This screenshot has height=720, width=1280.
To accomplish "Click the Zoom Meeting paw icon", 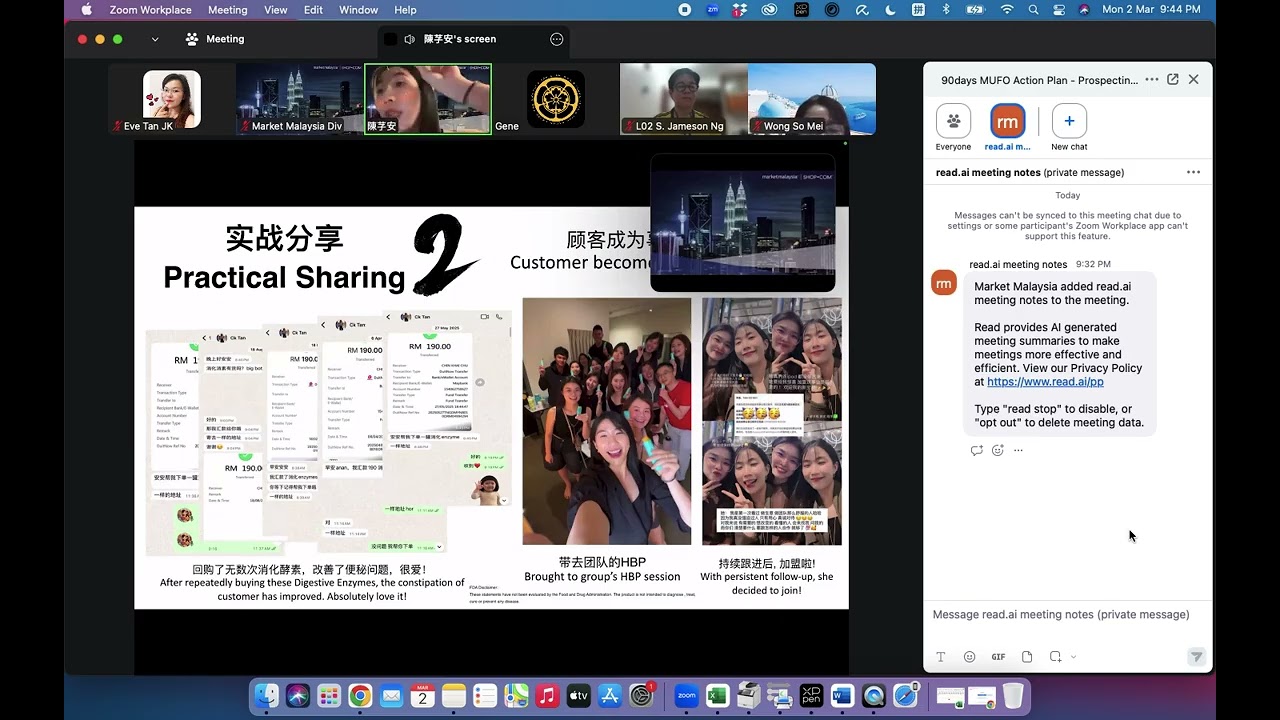I will pos(191,39).
